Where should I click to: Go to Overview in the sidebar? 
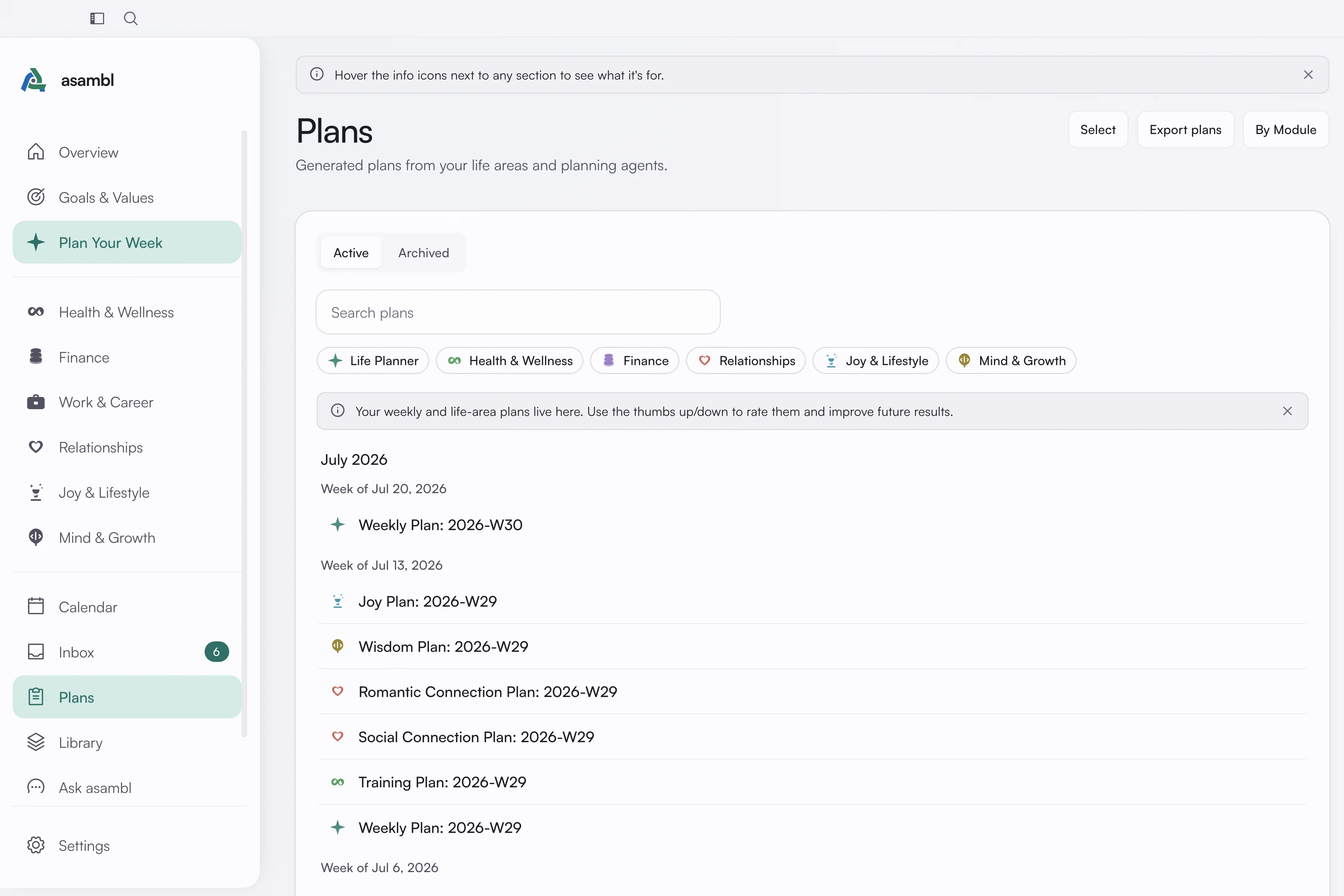127,152
